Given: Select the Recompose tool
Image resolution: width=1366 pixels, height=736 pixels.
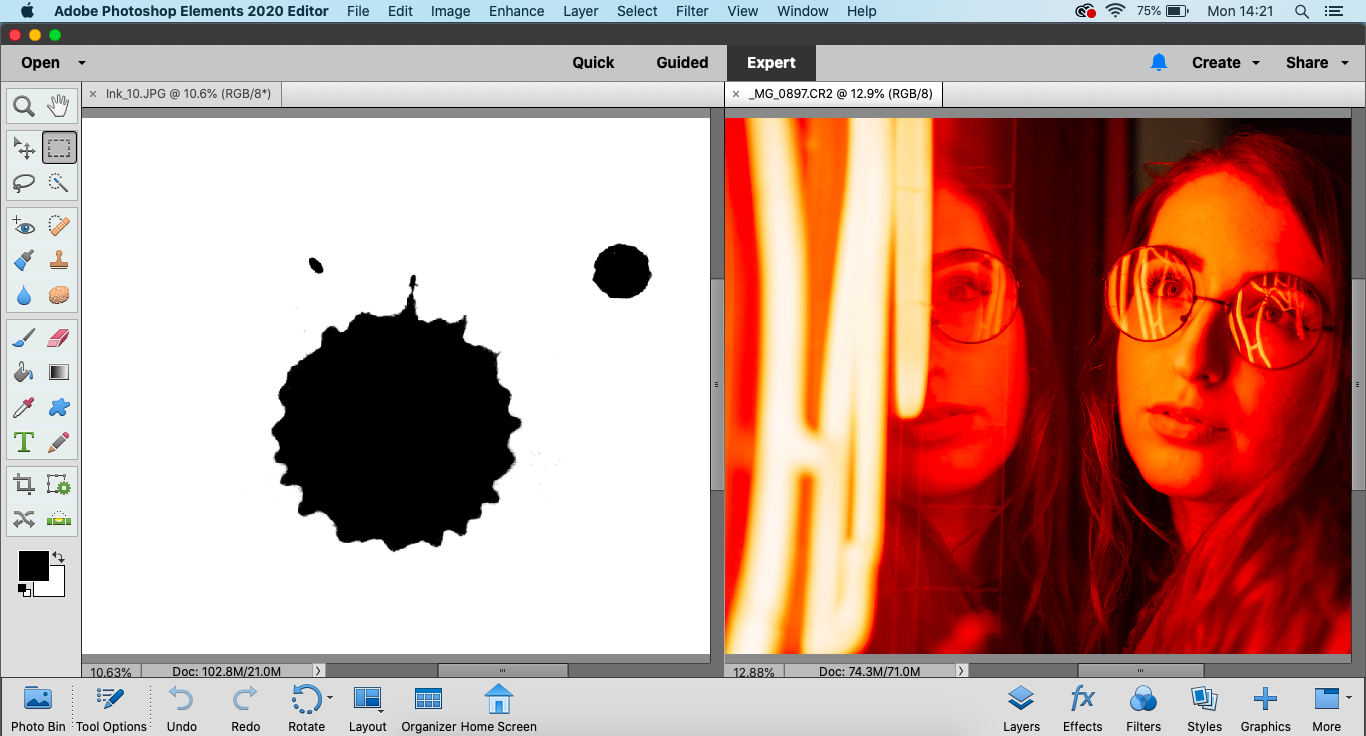Looking at the screenshot, I should (x=59, y=486).
